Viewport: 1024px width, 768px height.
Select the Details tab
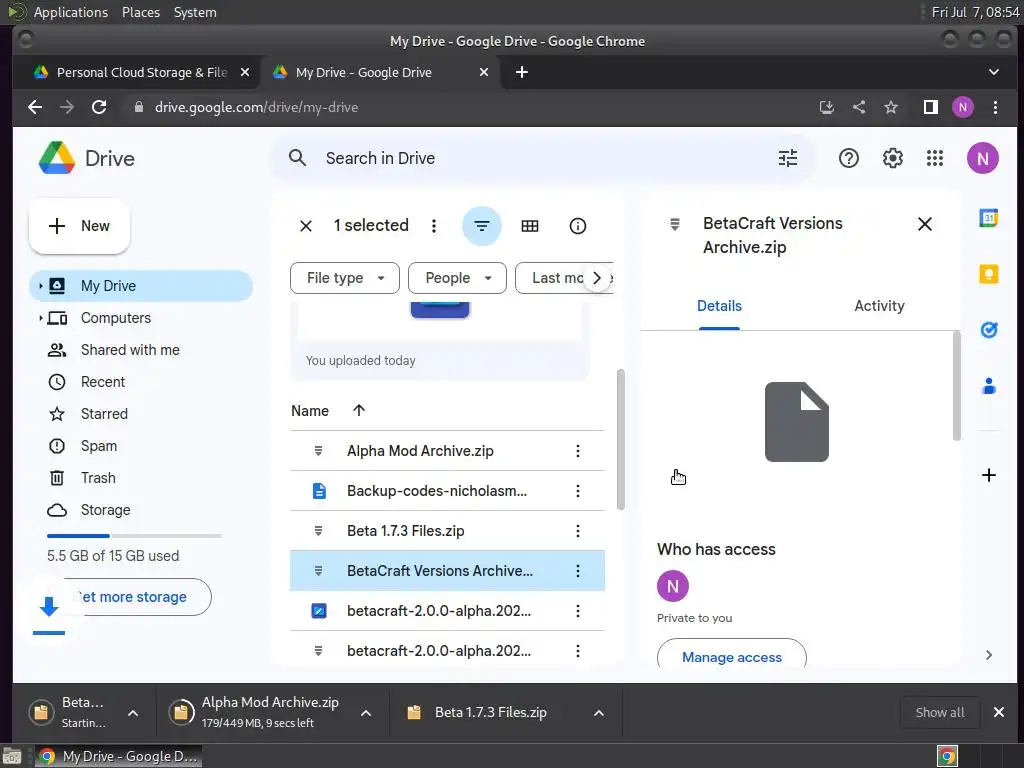719,306
